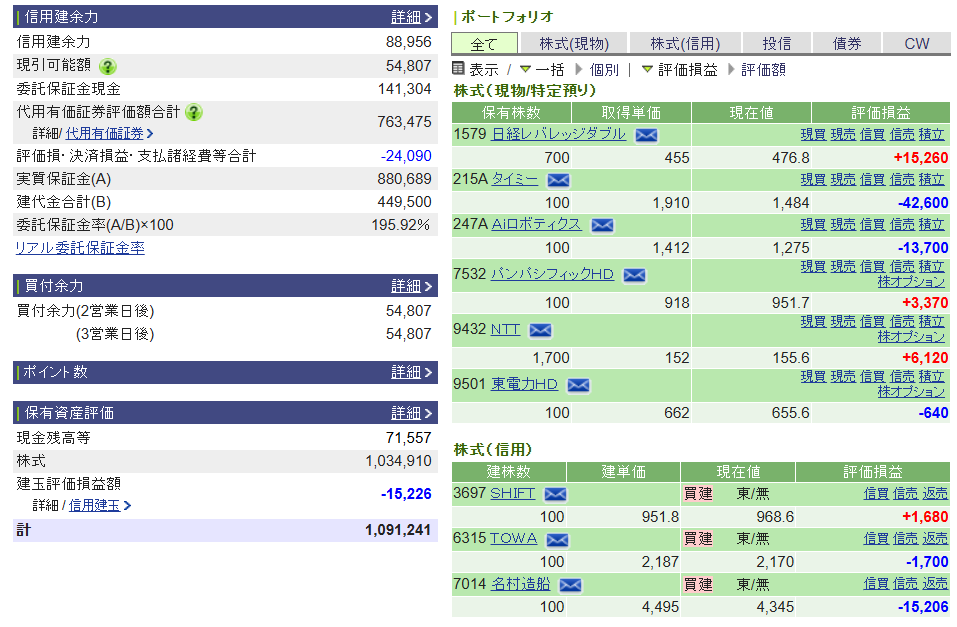Switch to the 株式(信用) tab
Screen dimensions: 957x627
[x=685, y=43]
